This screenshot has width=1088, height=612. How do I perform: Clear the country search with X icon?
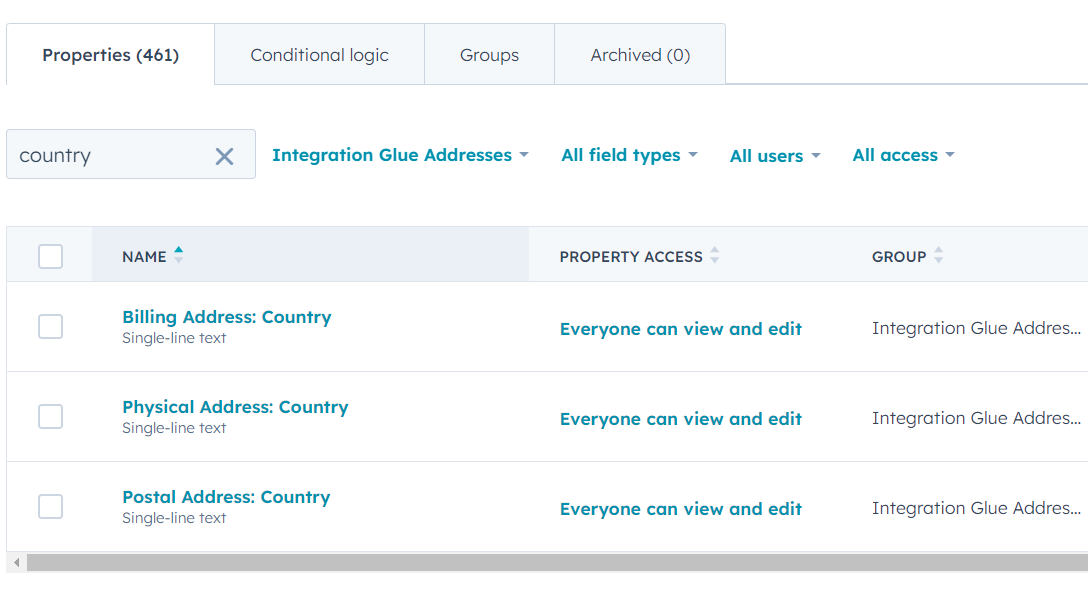coord(224,156)
